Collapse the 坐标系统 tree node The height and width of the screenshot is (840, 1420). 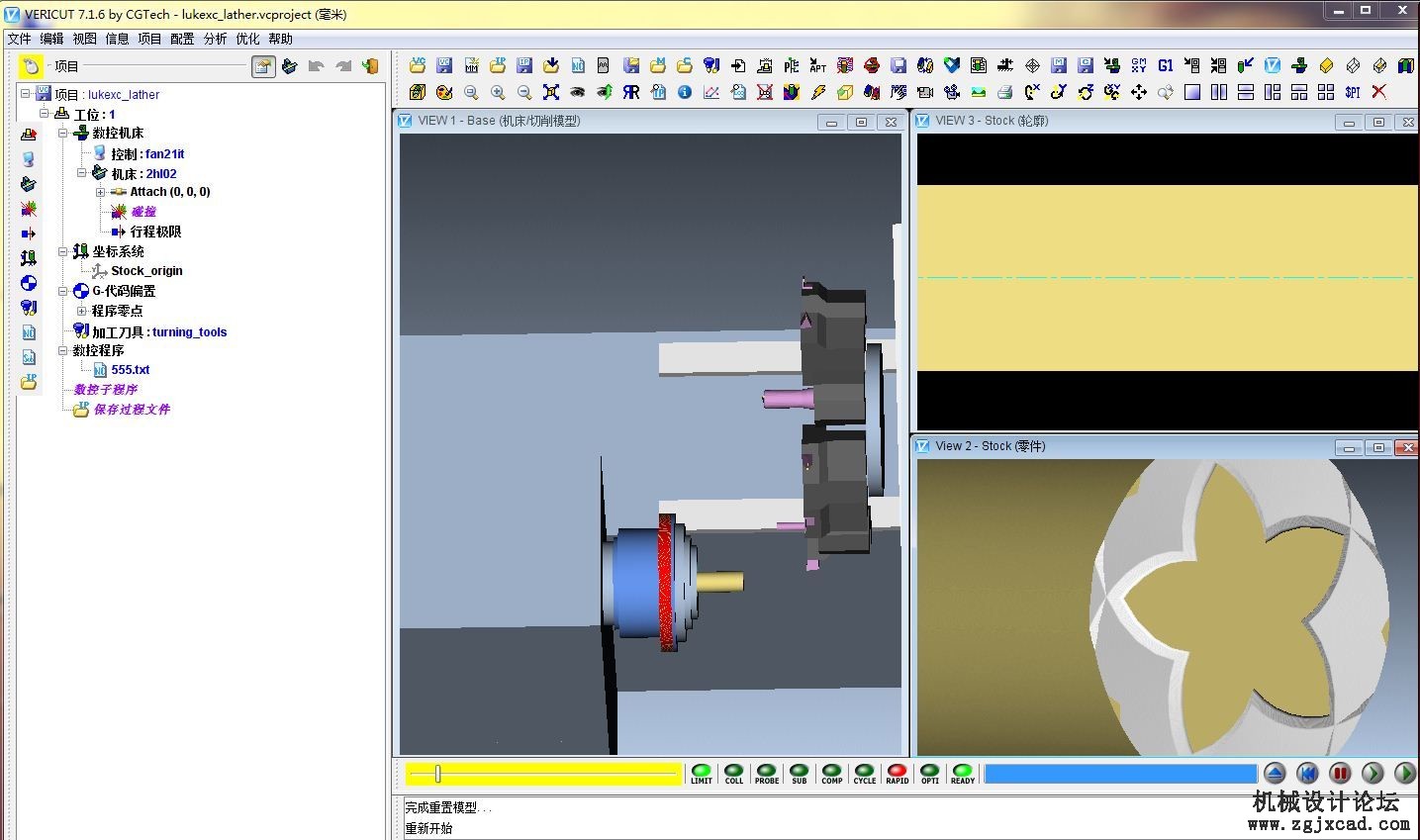62,251
